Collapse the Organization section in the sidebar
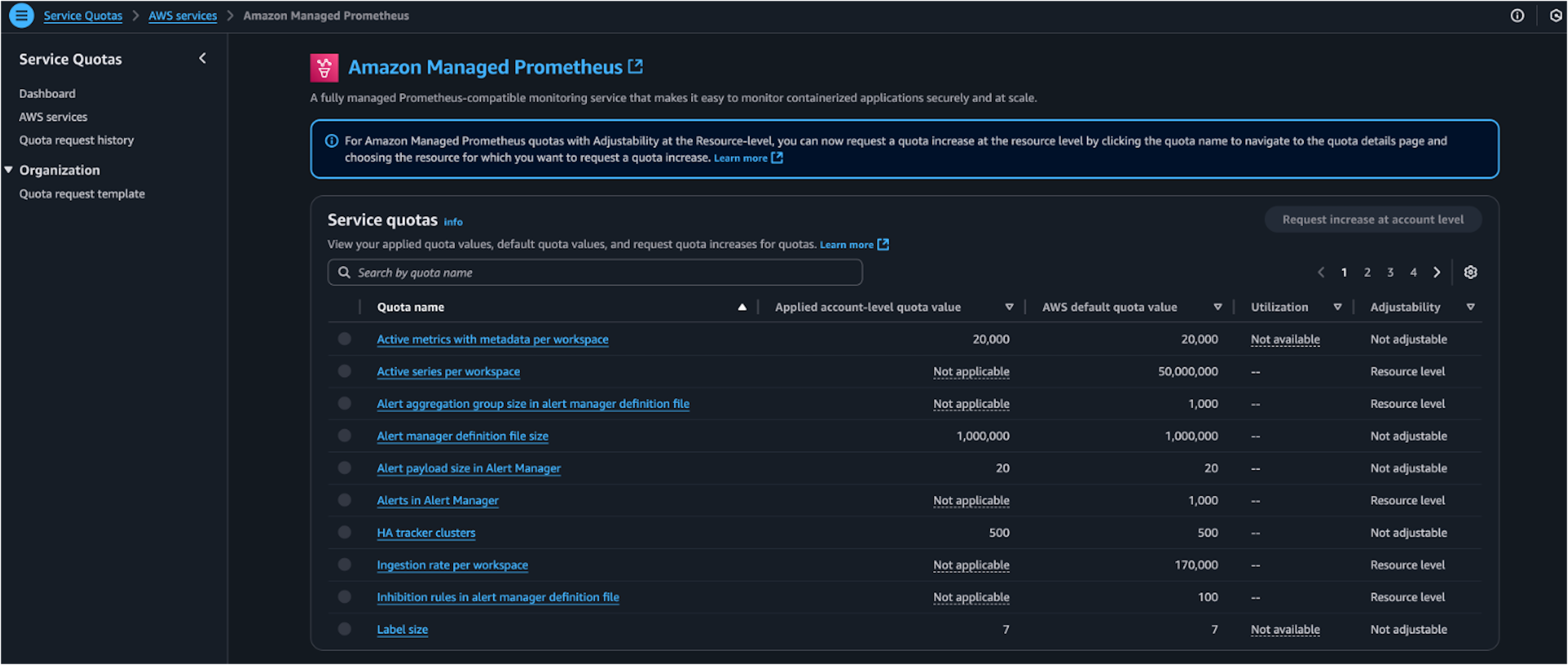This screenshot has height=665, width=1568. (8, 170)
